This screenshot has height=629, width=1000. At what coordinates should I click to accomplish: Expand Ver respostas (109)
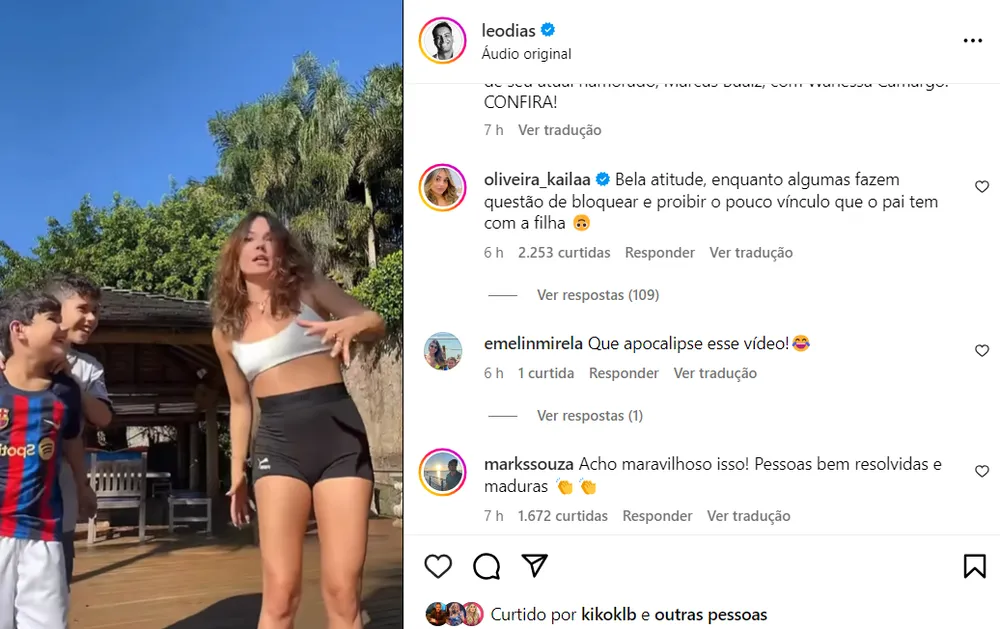(x=598, y=295)
